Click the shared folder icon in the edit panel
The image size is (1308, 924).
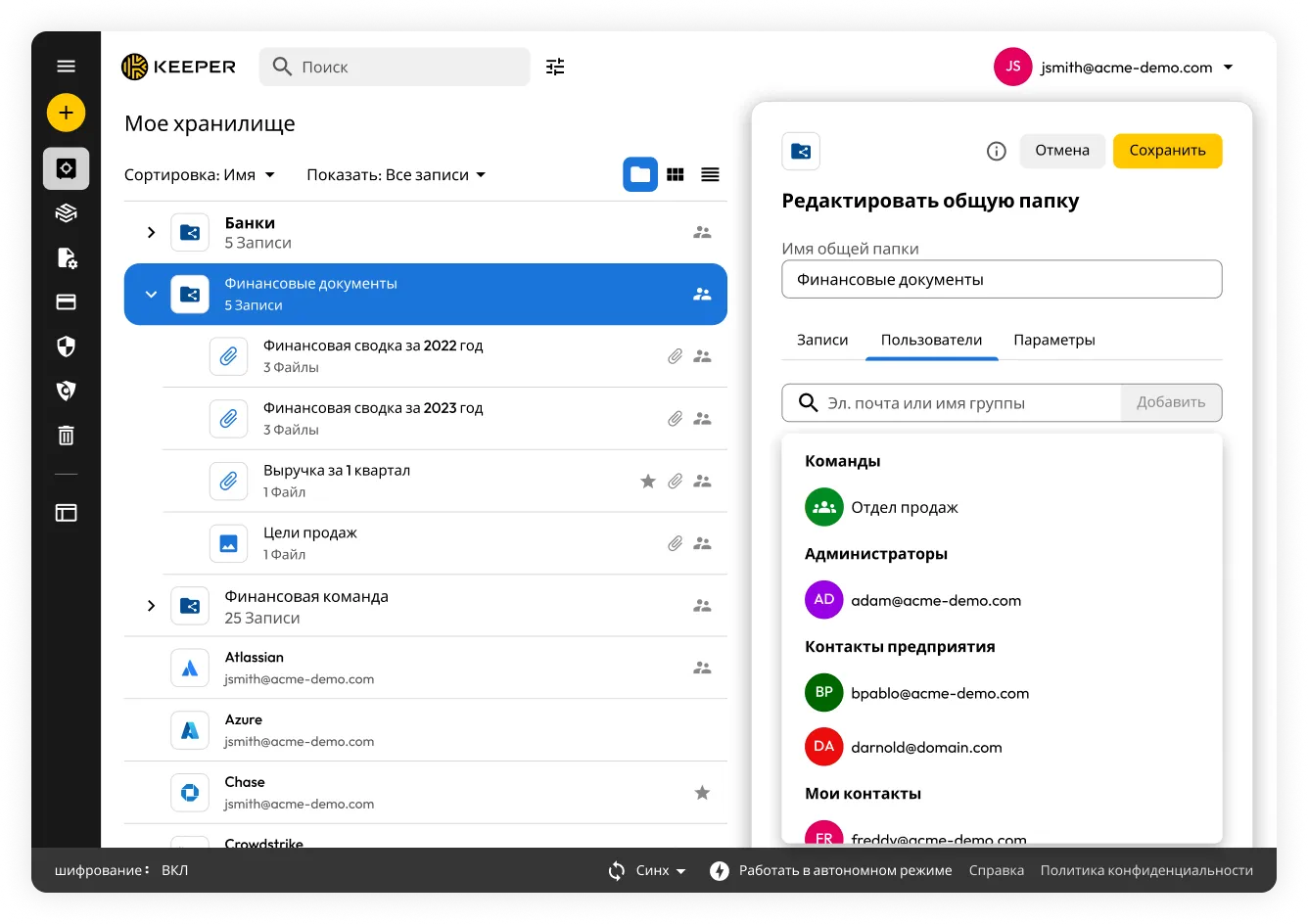(801, 151)
